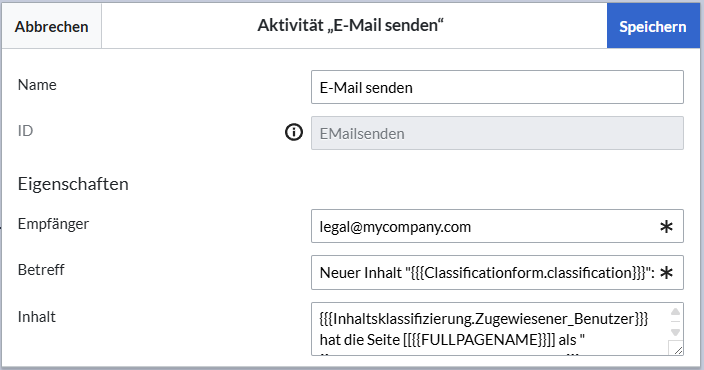Click the Betreff label
The width and height of the screenshot is (704, 370).
[x=41, y=270]
